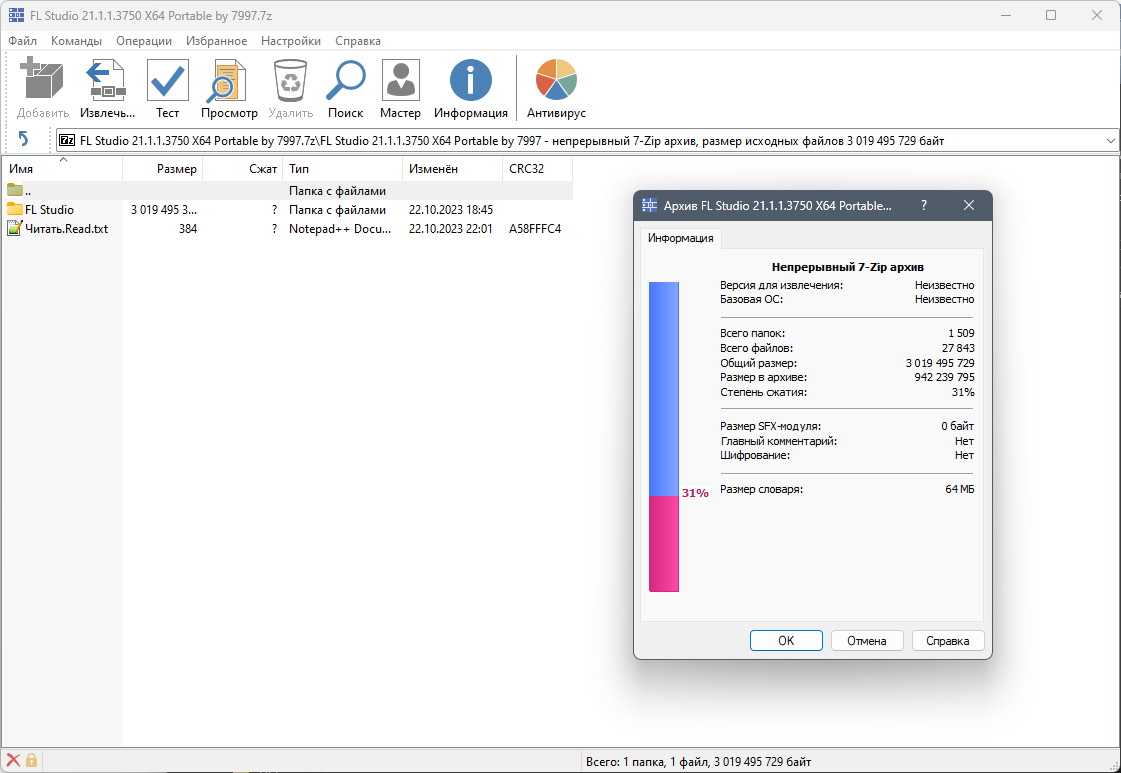Viewport: 1121px width, 773px height.
Task: Click the status bar total text
Action: pos(698,762)
